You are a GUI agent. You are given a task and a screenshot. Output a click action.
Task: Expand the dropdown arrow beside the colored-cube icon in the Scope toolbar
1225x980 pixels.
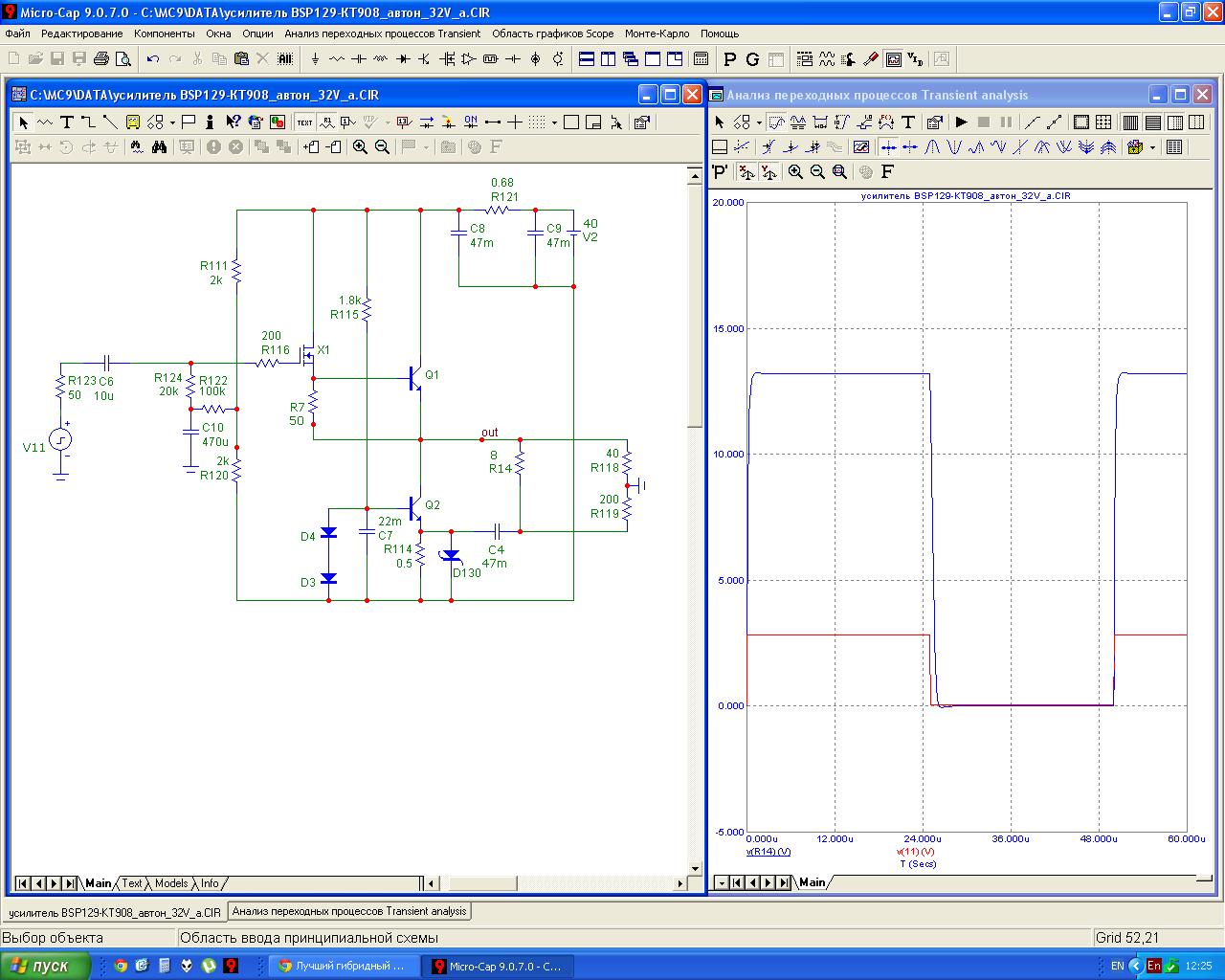pos(1152,147)
